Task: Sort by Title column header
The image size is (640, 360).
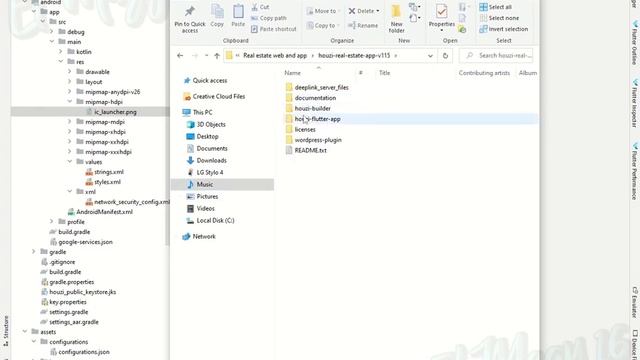Action: click(x=384, y=73)
